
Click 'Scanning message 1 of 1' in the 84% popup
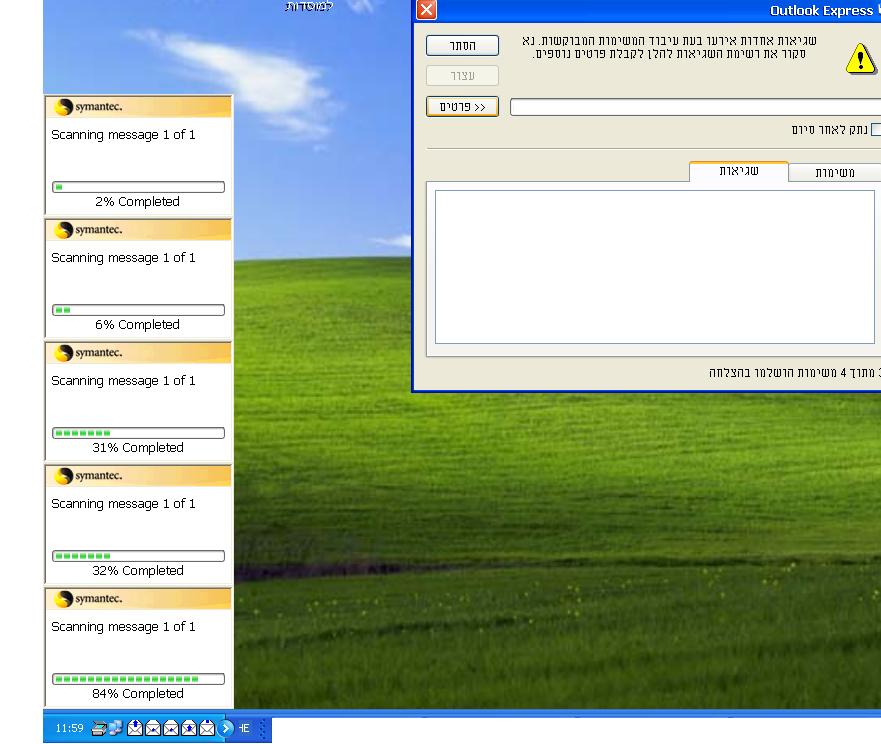pos(123,627)
